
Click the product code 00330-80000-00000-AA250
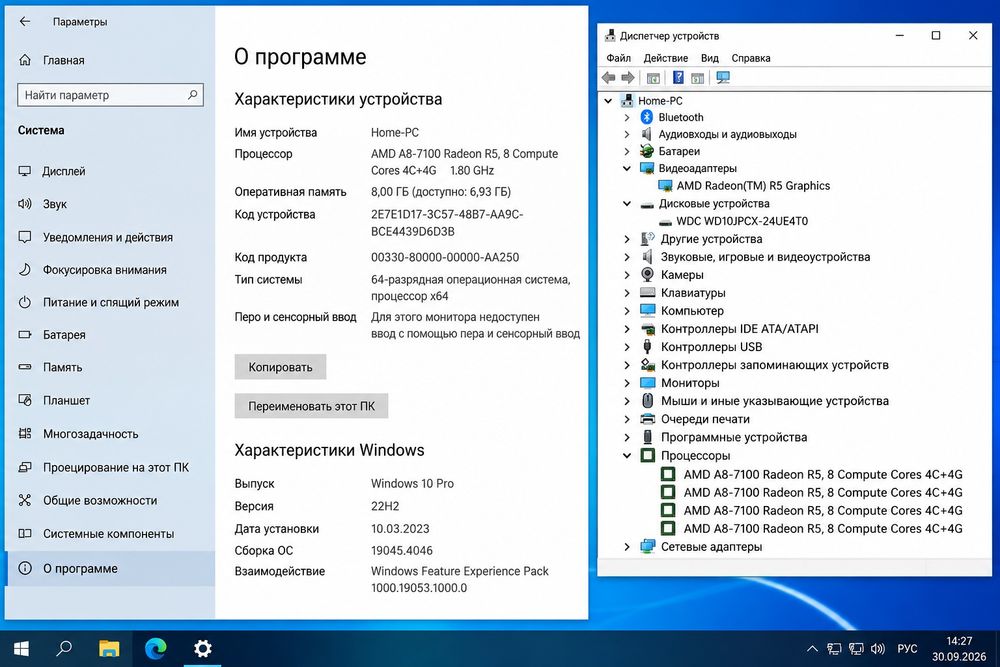tap(445, 257)
